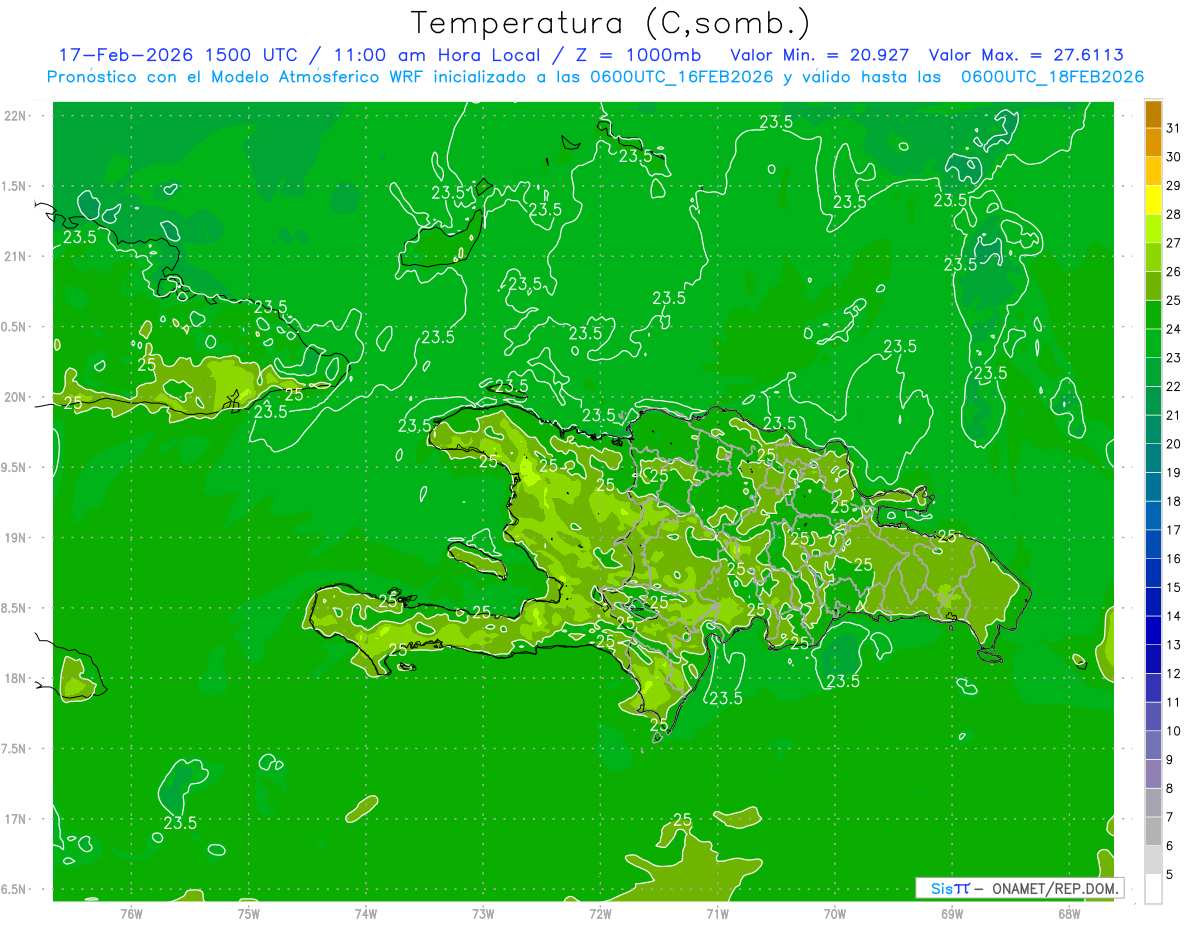Click the "17N" latitude axis label
The image size is (1200, 927).
click(x=15, y=819)
